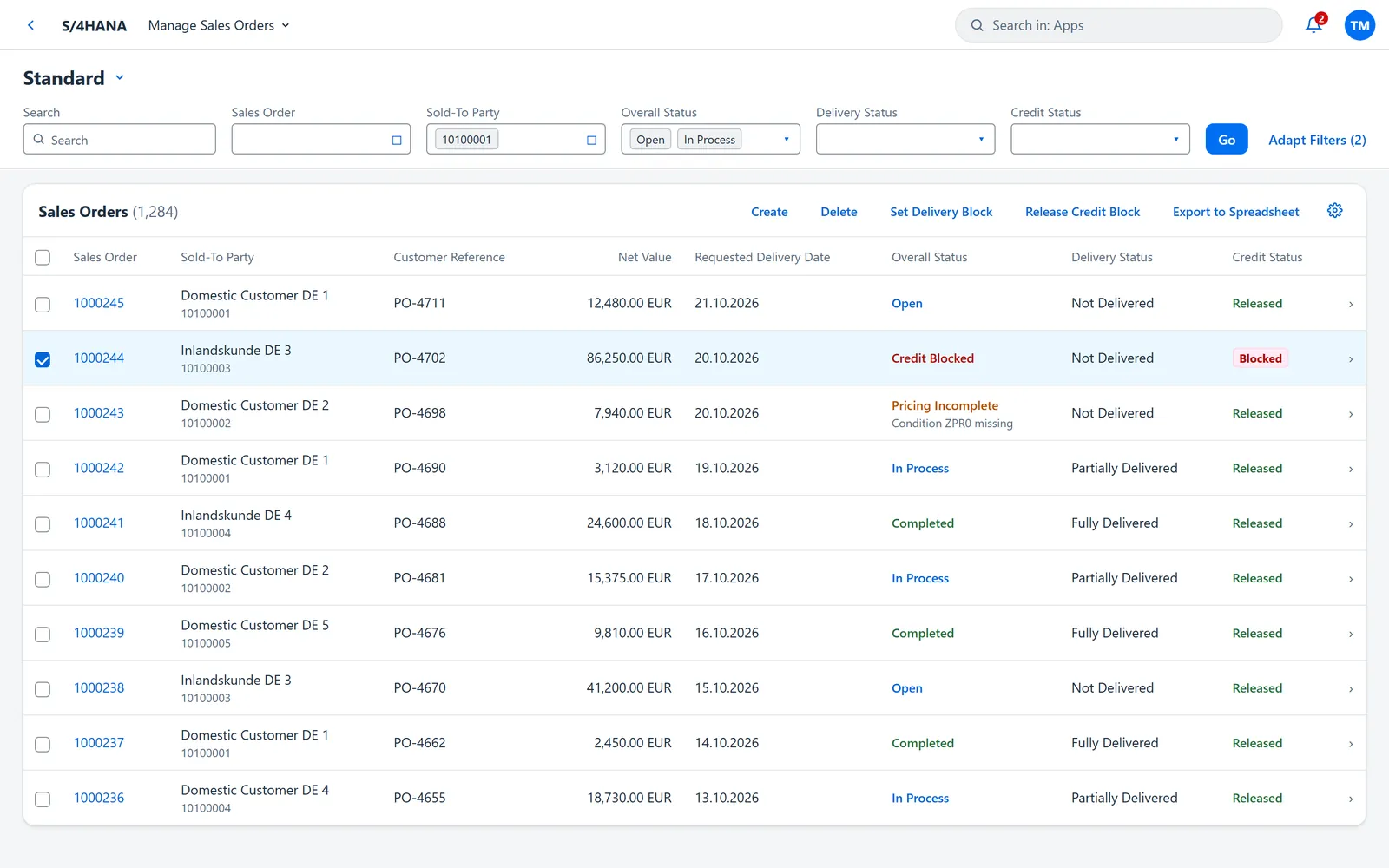The image size is (1389, 868).
Task: Select checkbox for order 1000245
Action: [43, 305]
